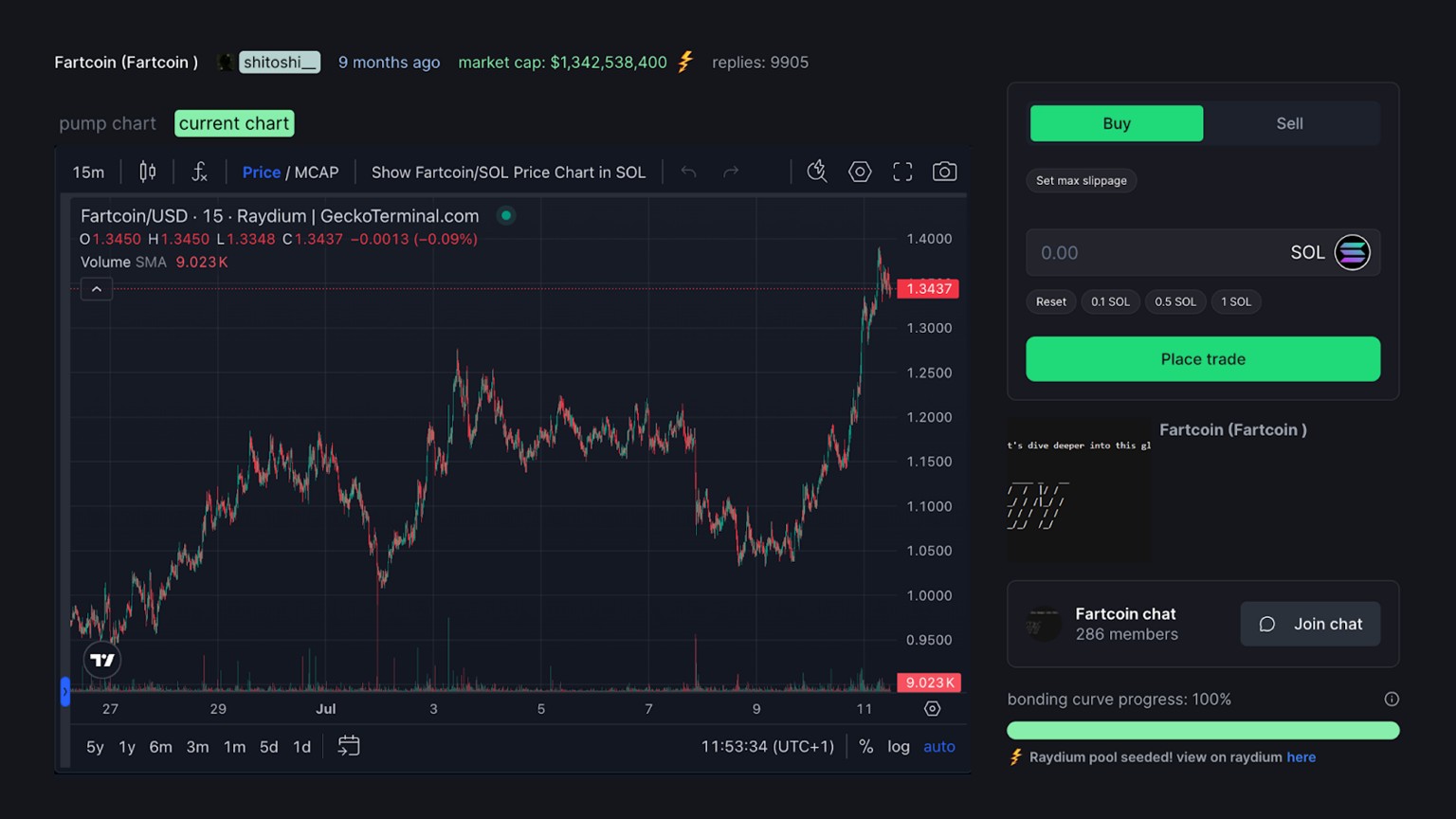
Task: Set chart range to 3m
Action: 197,747
